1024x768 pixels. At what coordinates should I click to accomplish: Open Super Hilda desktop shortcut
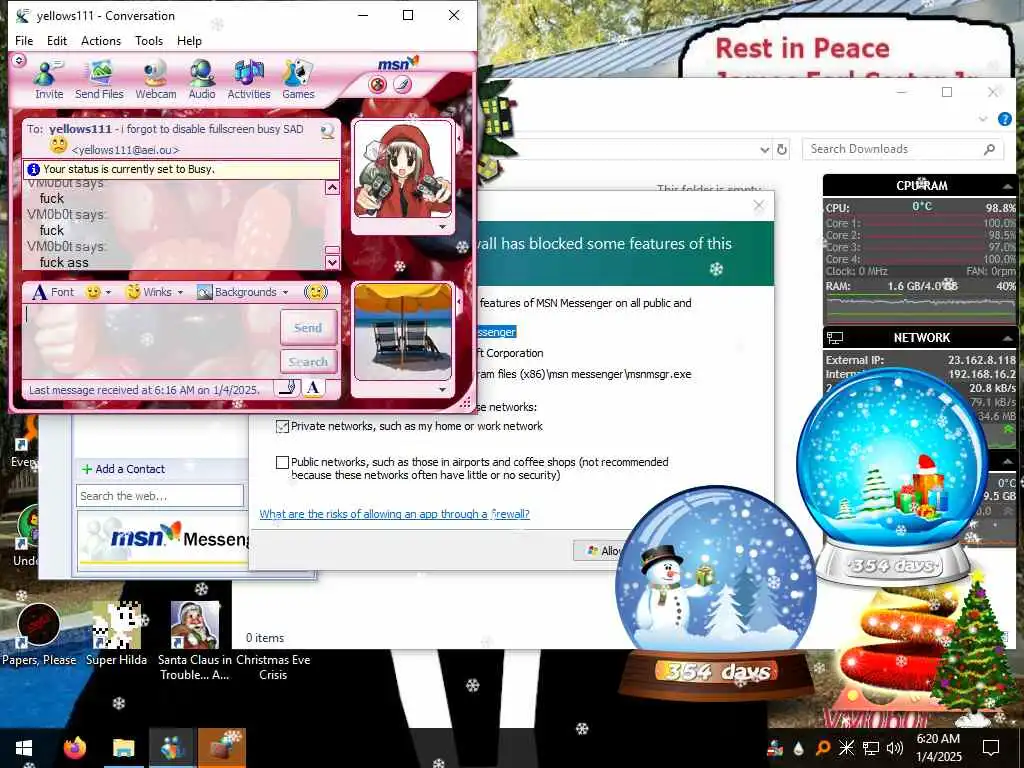[116, 634]
